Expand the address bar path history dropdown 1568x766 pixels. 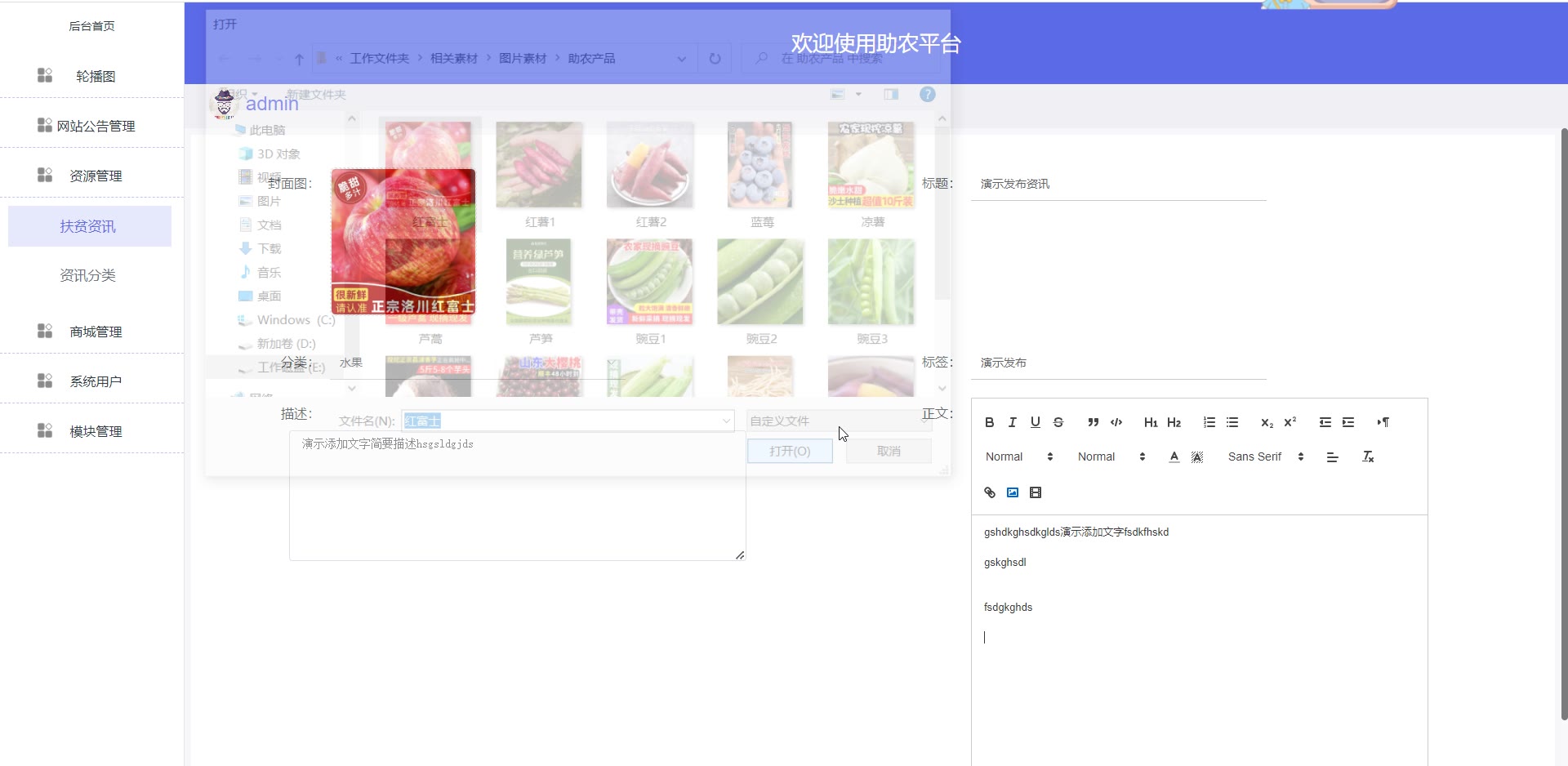click(681, 59)
